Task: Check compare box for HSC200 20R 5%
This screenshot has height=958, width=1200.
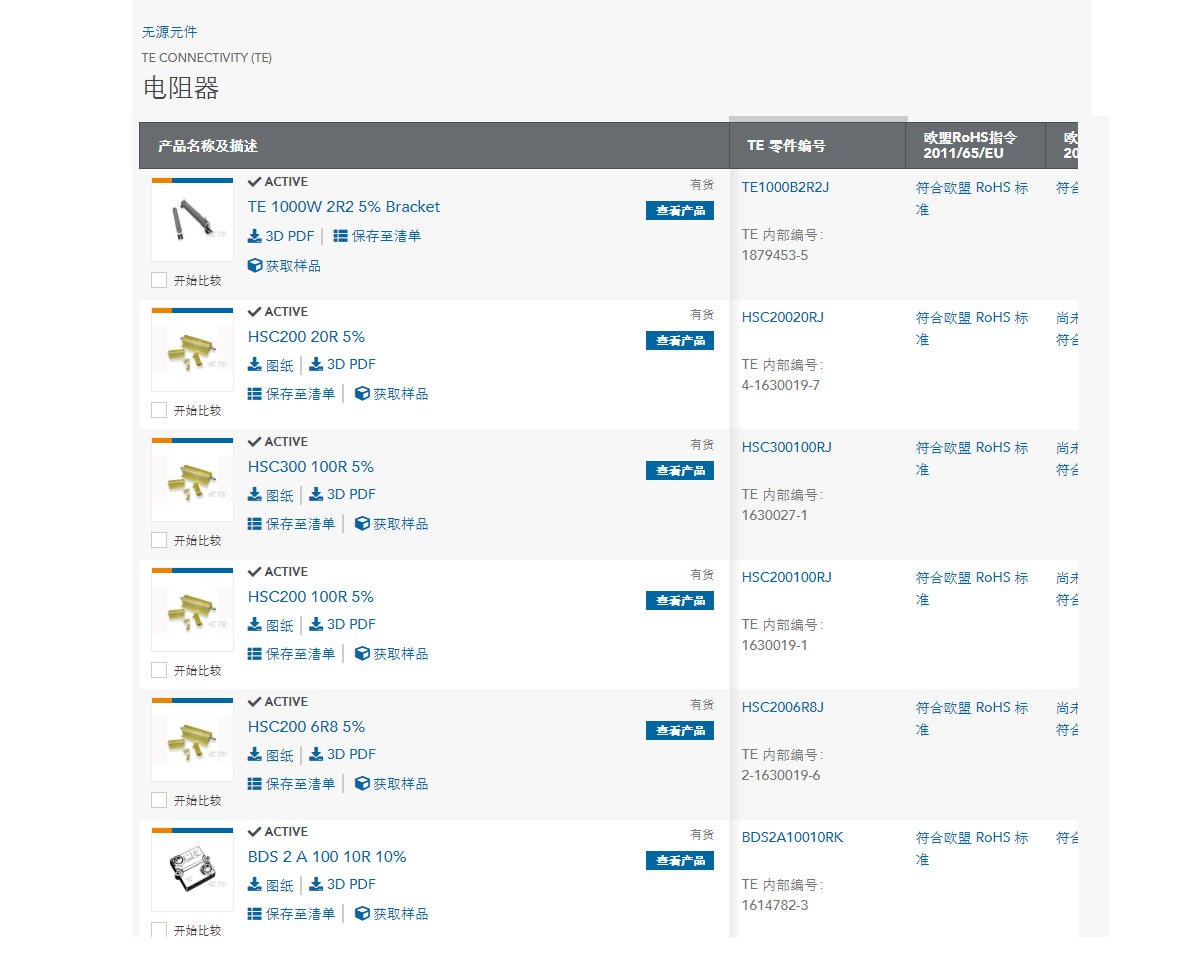Action: click(159, 410)
